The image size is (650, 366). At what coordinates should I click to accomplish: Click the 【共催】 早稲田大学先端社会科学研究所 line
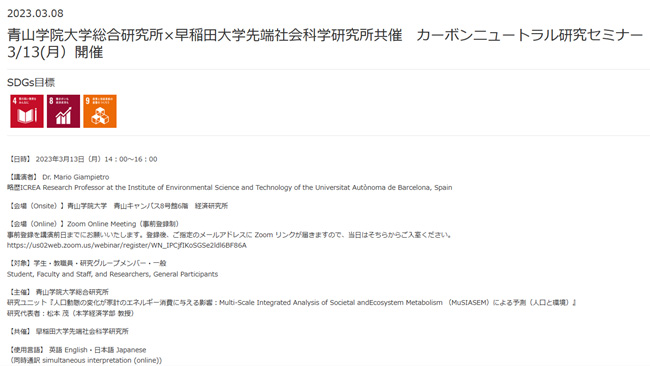[x=68, y=331]
